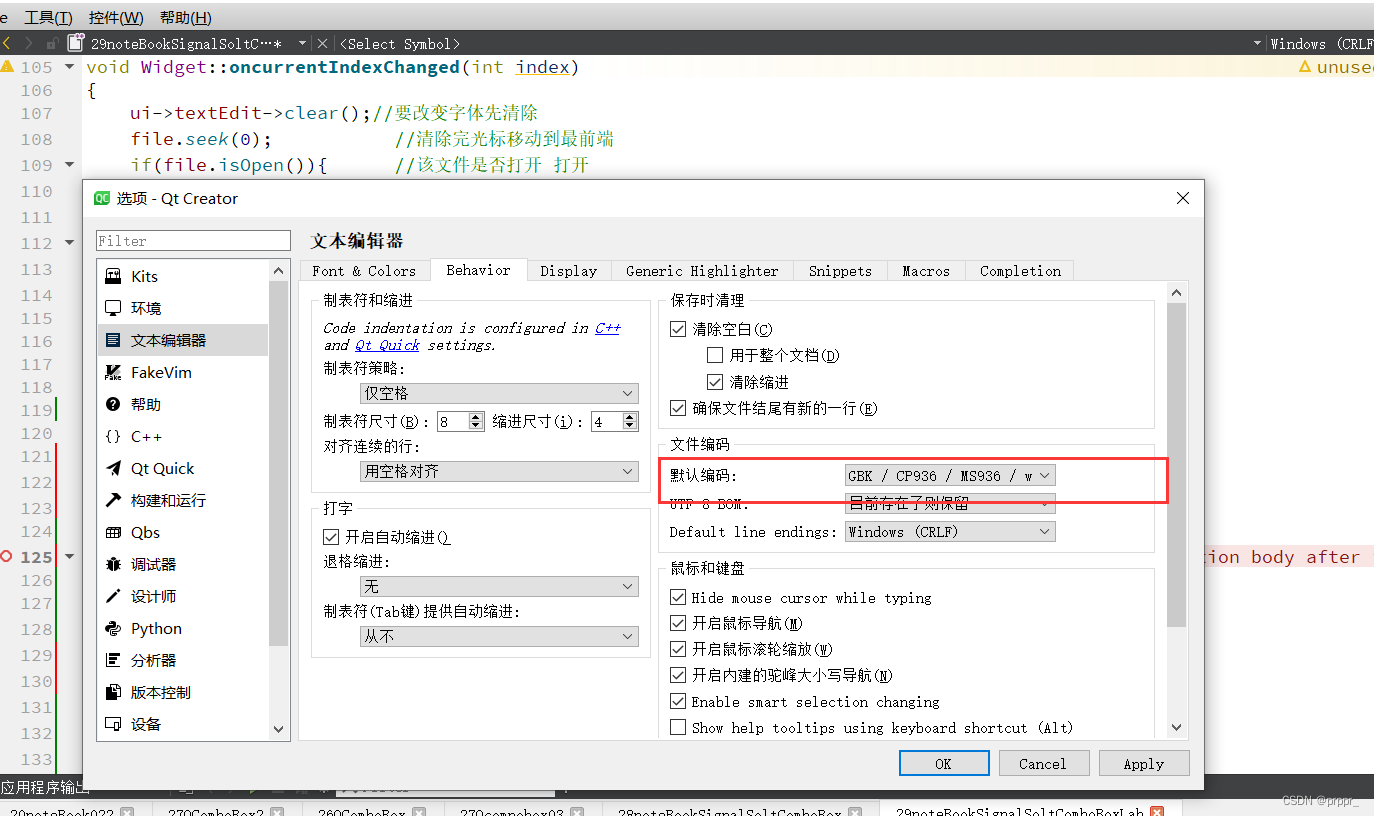Open the FakeVim settings category

pos(183,372)
